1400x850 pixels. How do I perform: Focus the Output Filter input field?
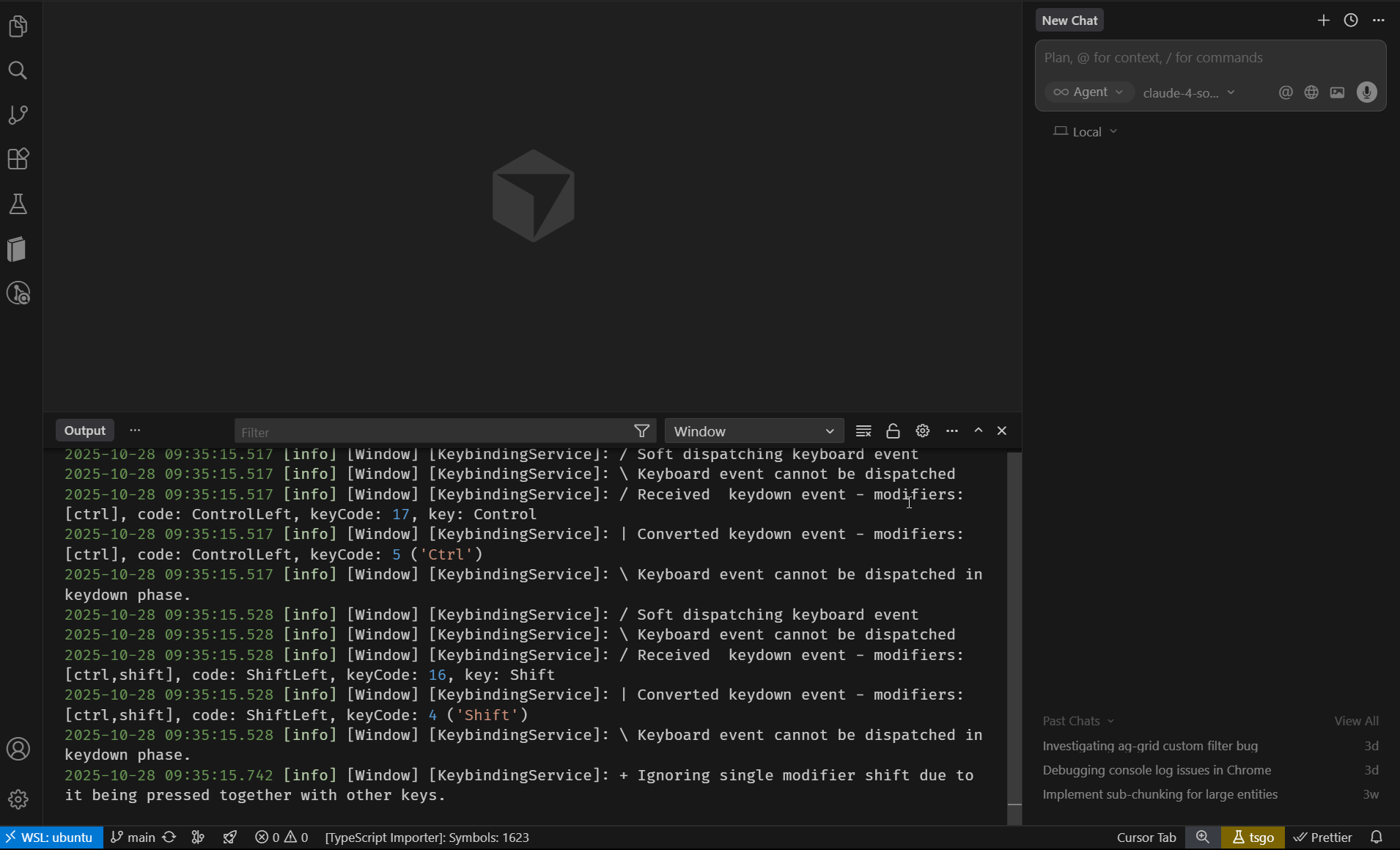coord(434,432)
